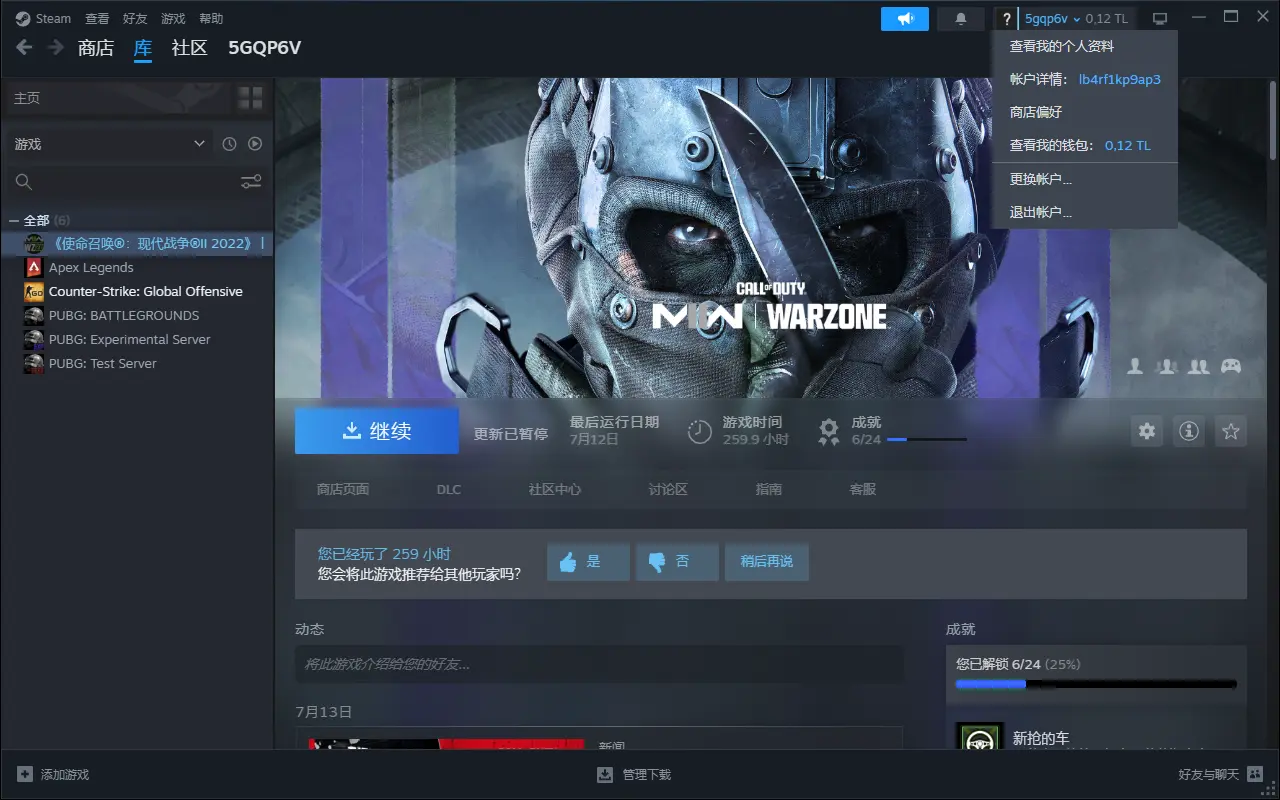This screenshot has width=1280, height=800.
Task: Open the 查看 menu
Action: point(97,19)
